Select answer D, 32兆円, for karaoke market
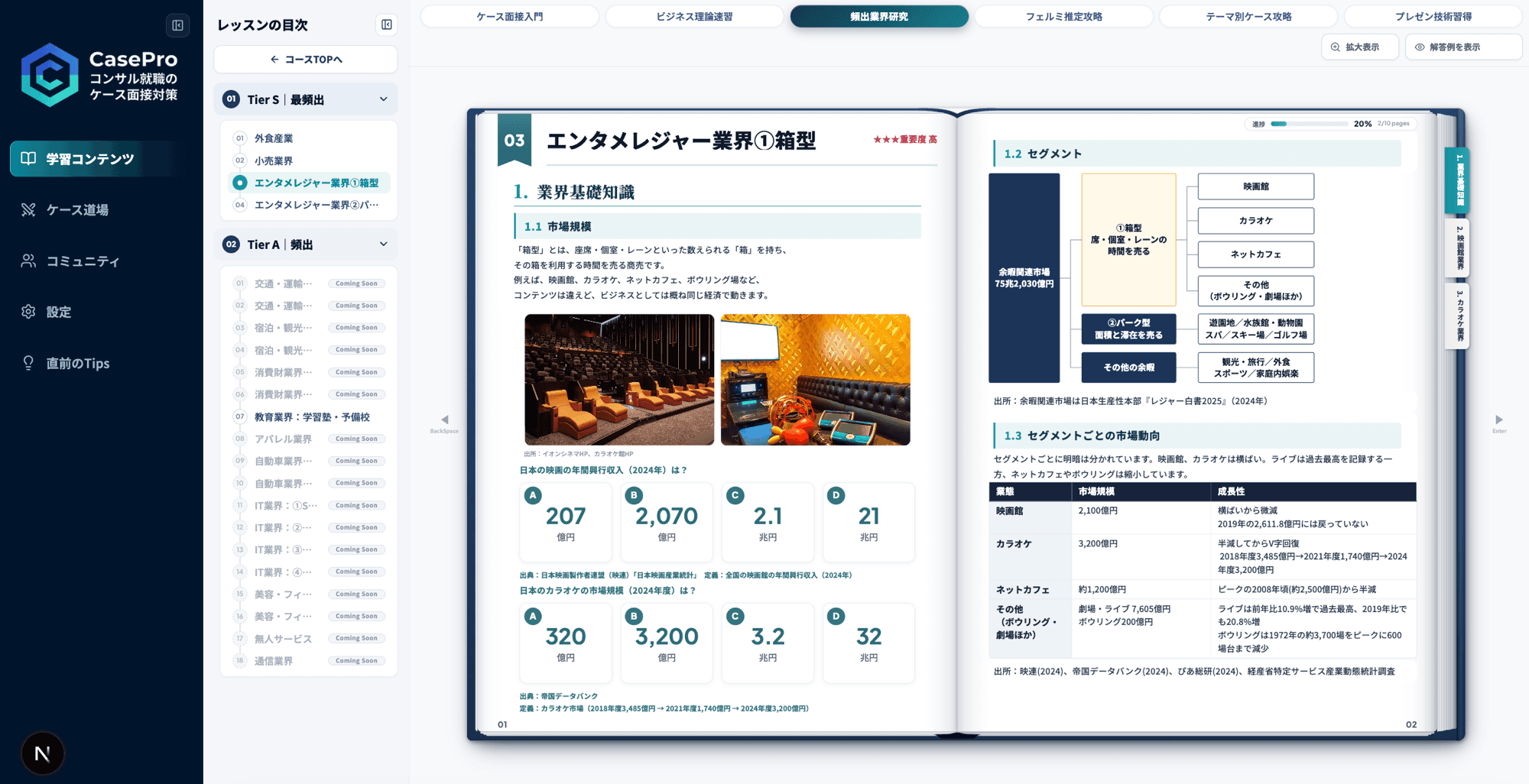1529x784 pixels. (x=868, y=643)
